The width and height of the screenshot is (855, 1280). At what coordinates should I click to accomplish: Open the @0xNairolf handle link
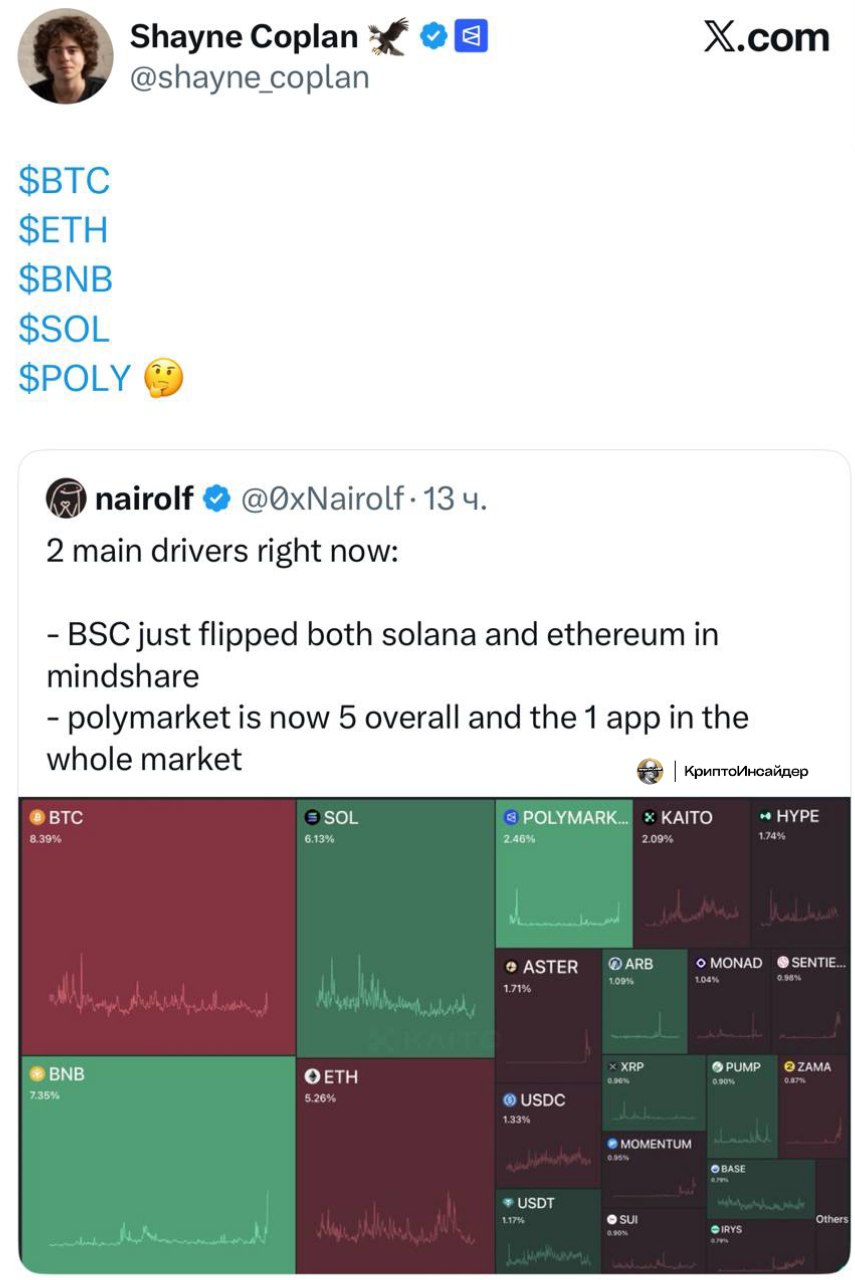click(322, 498)
